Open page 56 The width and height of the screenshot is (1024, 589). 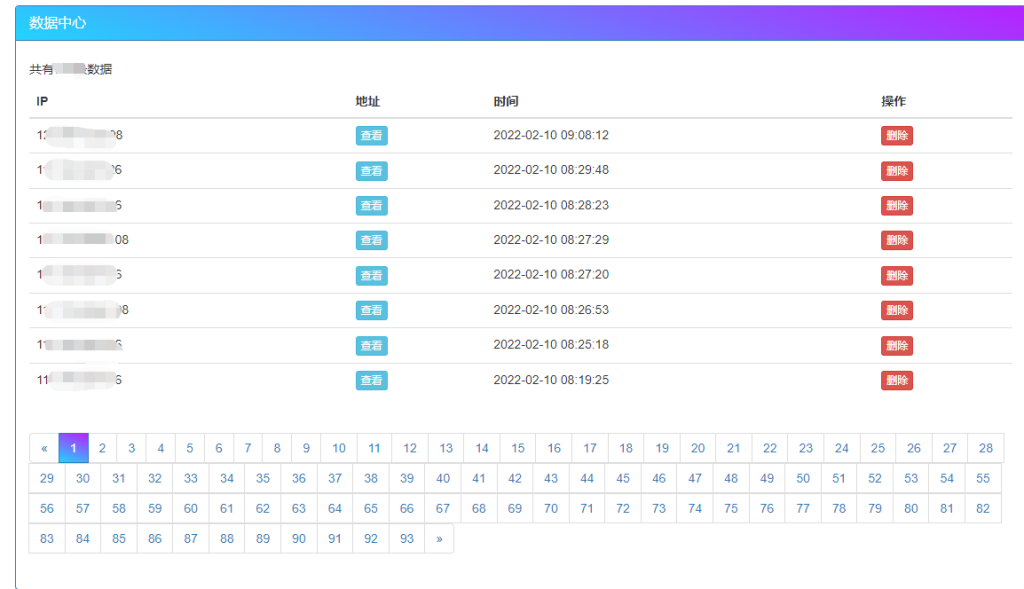tap(47, 509)
